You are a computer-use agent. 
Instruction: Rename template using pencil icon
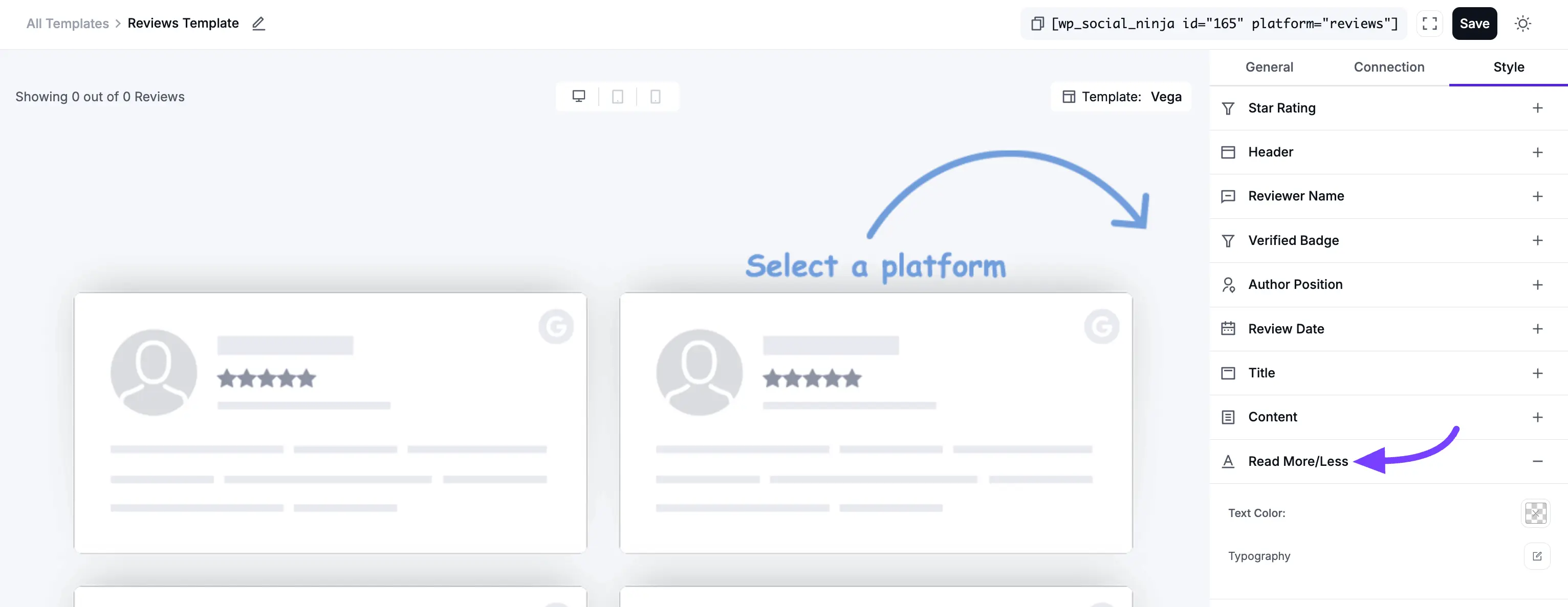[258, 23]
